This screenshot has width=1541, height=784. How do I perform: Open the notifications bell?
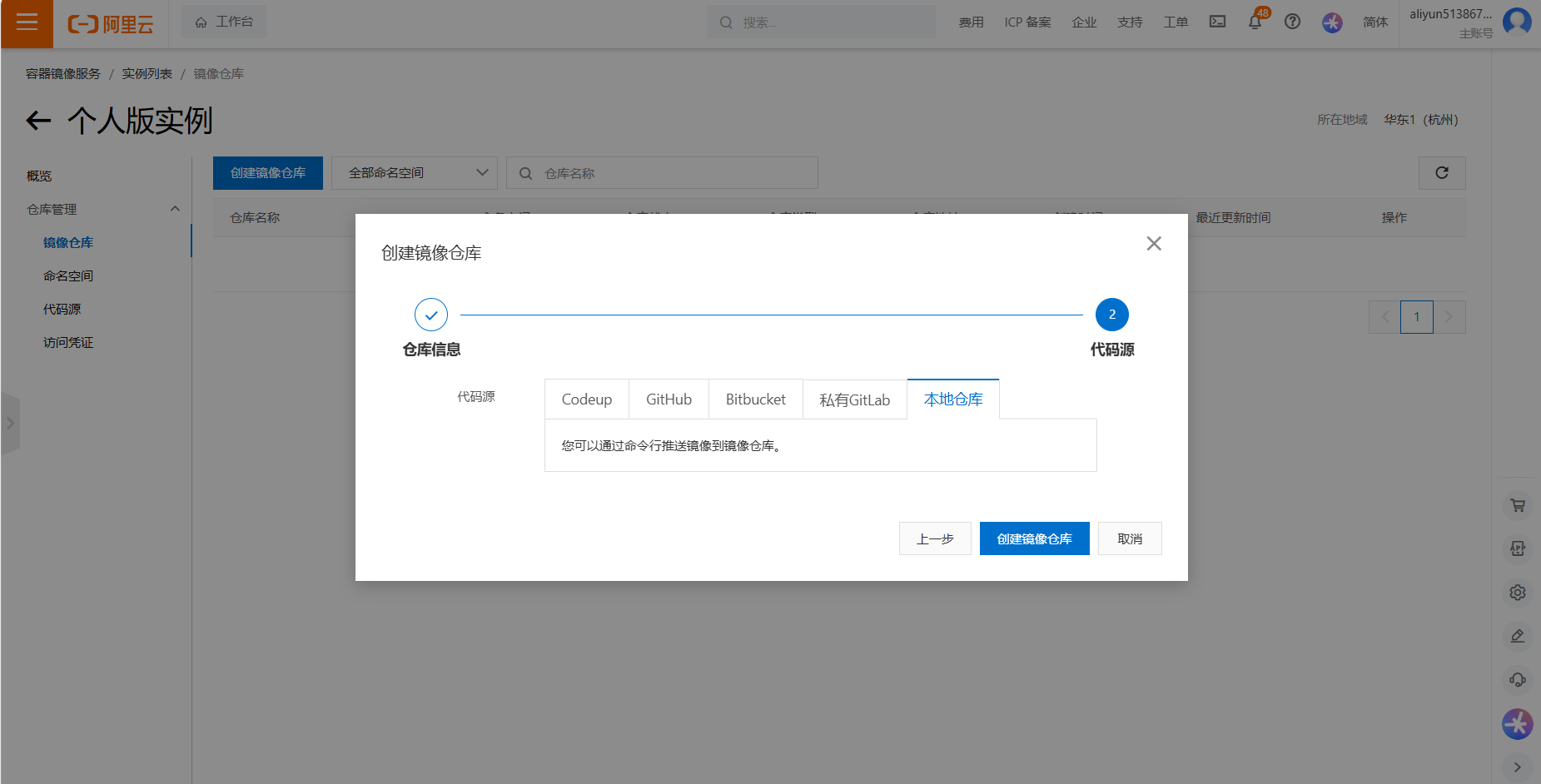[x=1255, y=22]
